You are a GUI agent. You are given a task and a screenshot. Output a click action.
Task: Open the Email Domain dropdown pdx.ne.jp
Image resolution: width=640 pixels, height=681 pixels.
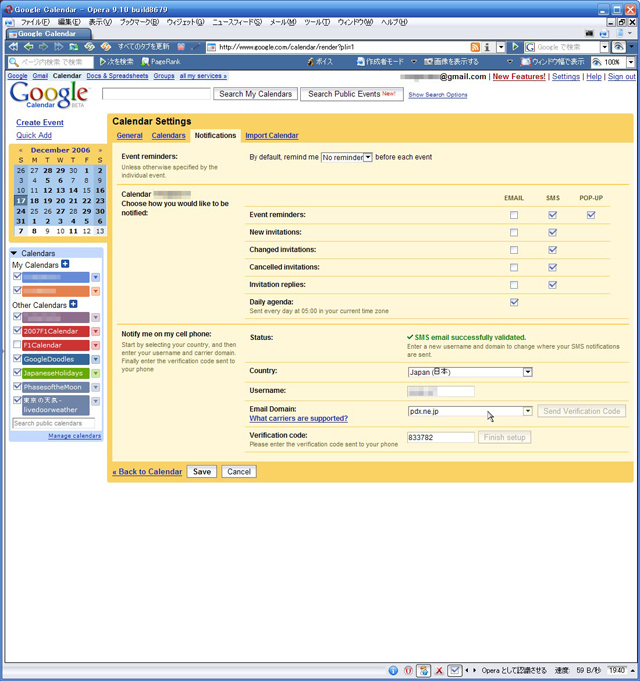click(470, 411)
